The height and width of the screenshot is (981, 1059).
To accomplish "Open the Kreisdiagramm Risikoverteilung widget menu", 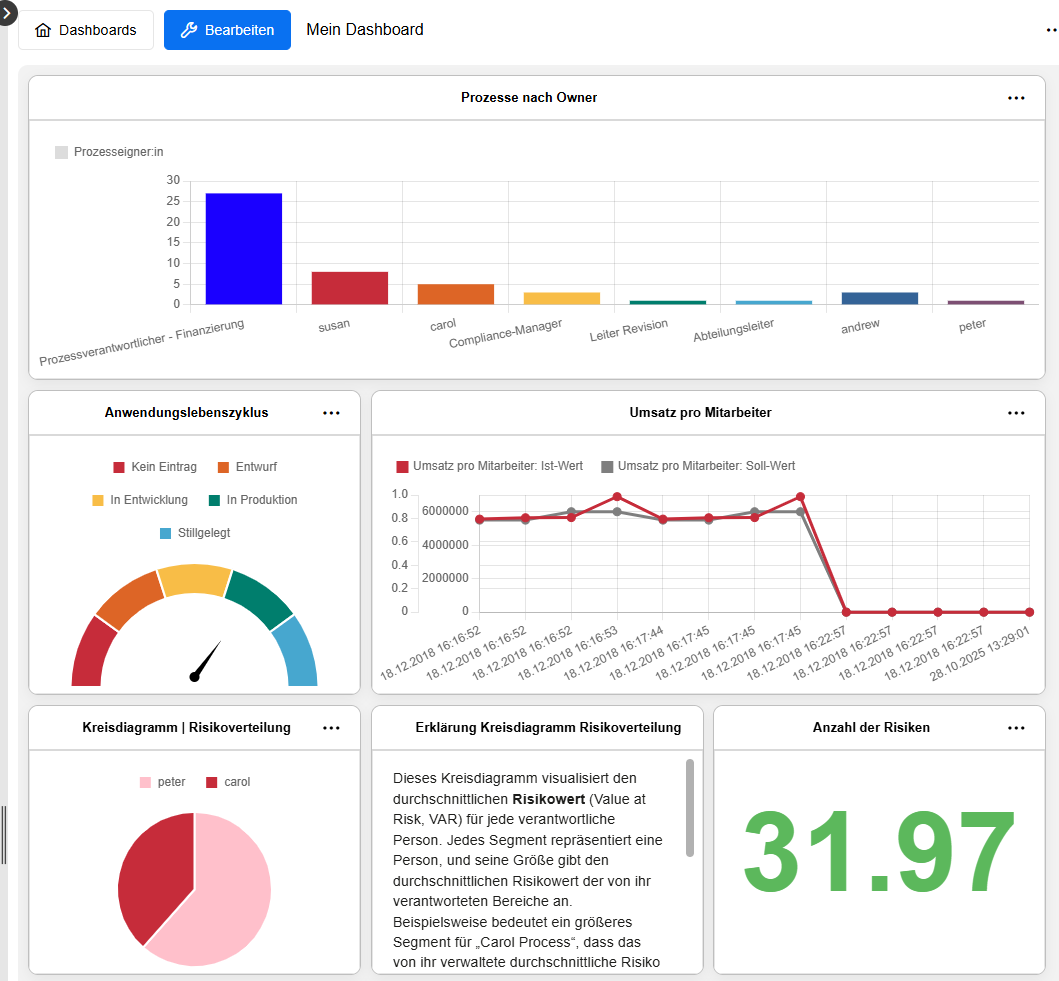I will click(331, 728).
